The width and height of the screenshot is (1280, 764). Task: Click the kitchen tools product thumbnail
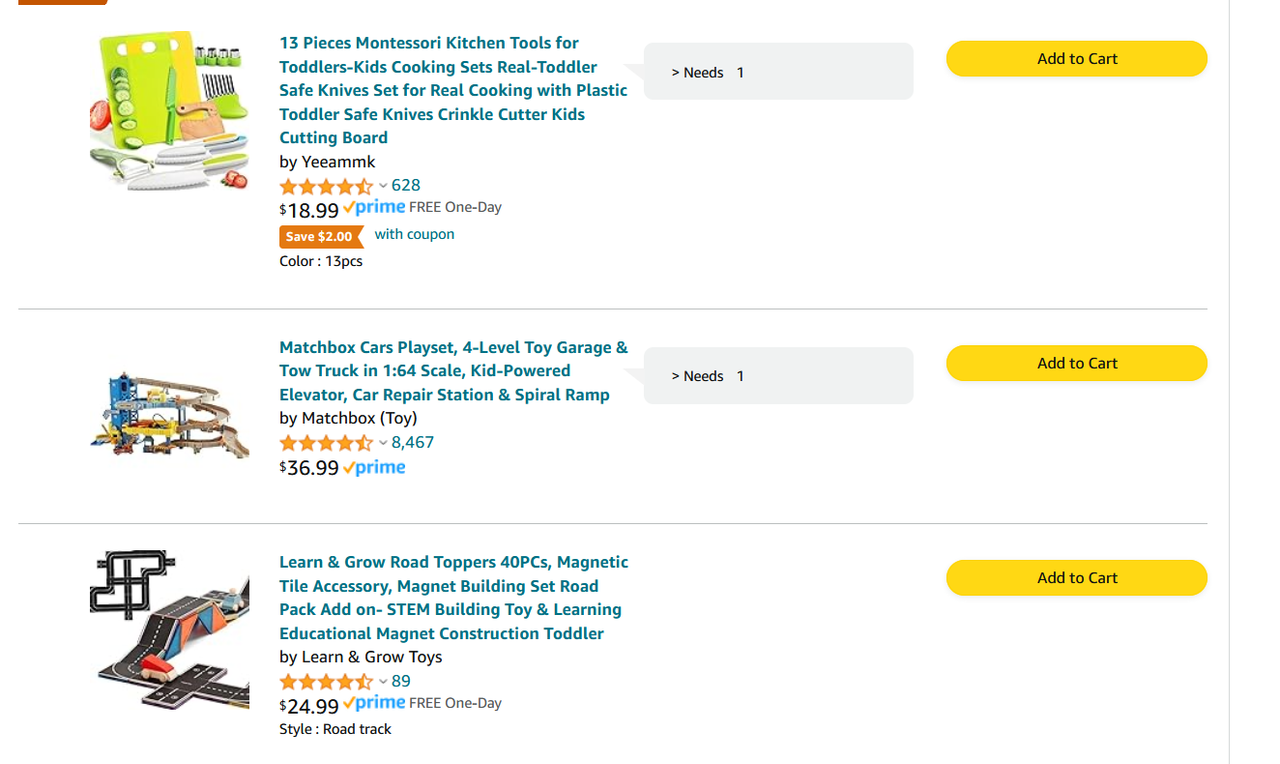(169, 110)
